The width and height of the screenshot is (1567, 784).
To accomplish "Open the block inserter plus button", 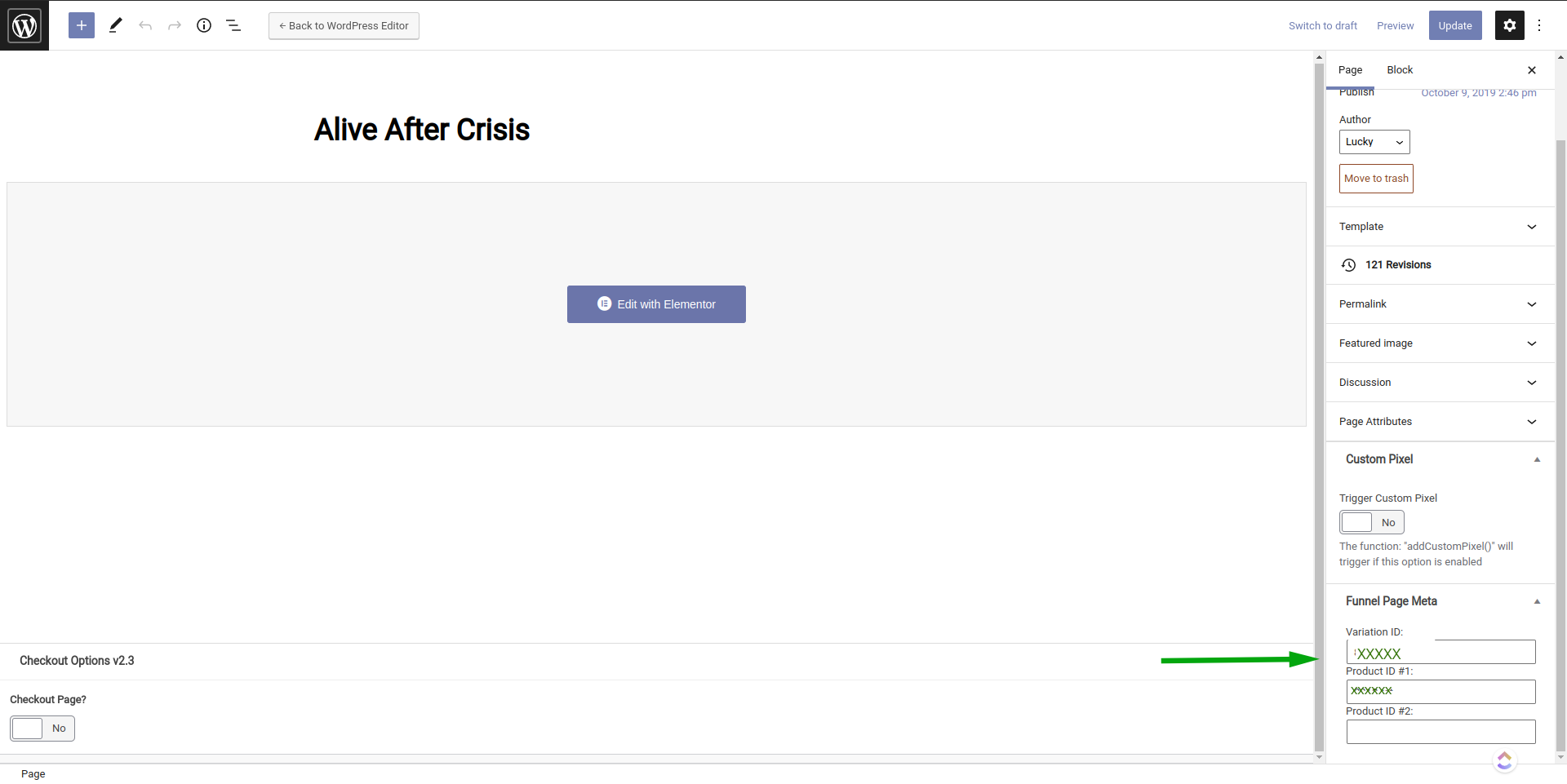I will click(x=82, y=25).
